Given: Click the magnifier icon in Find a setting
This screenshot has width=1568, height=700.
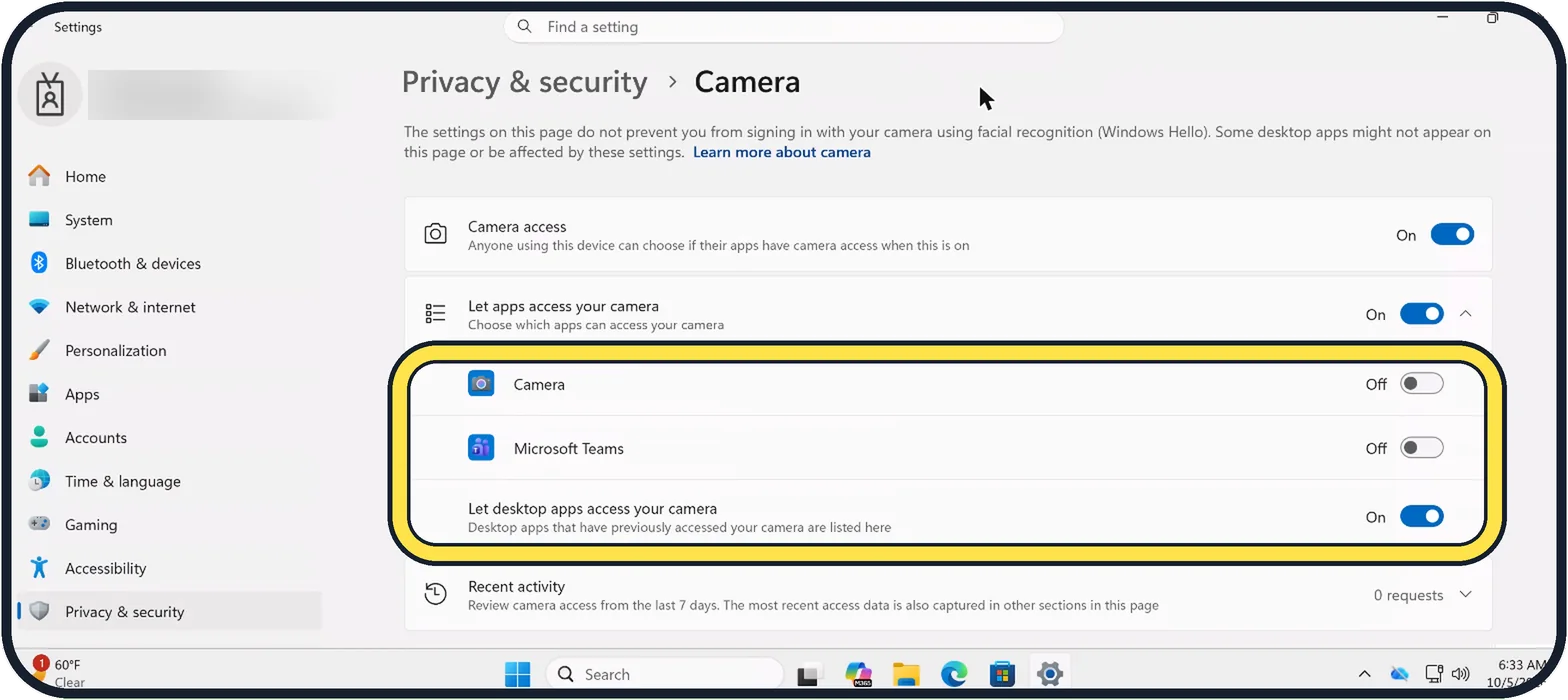Looking at the screenshot, I should [x=525, y=27].
